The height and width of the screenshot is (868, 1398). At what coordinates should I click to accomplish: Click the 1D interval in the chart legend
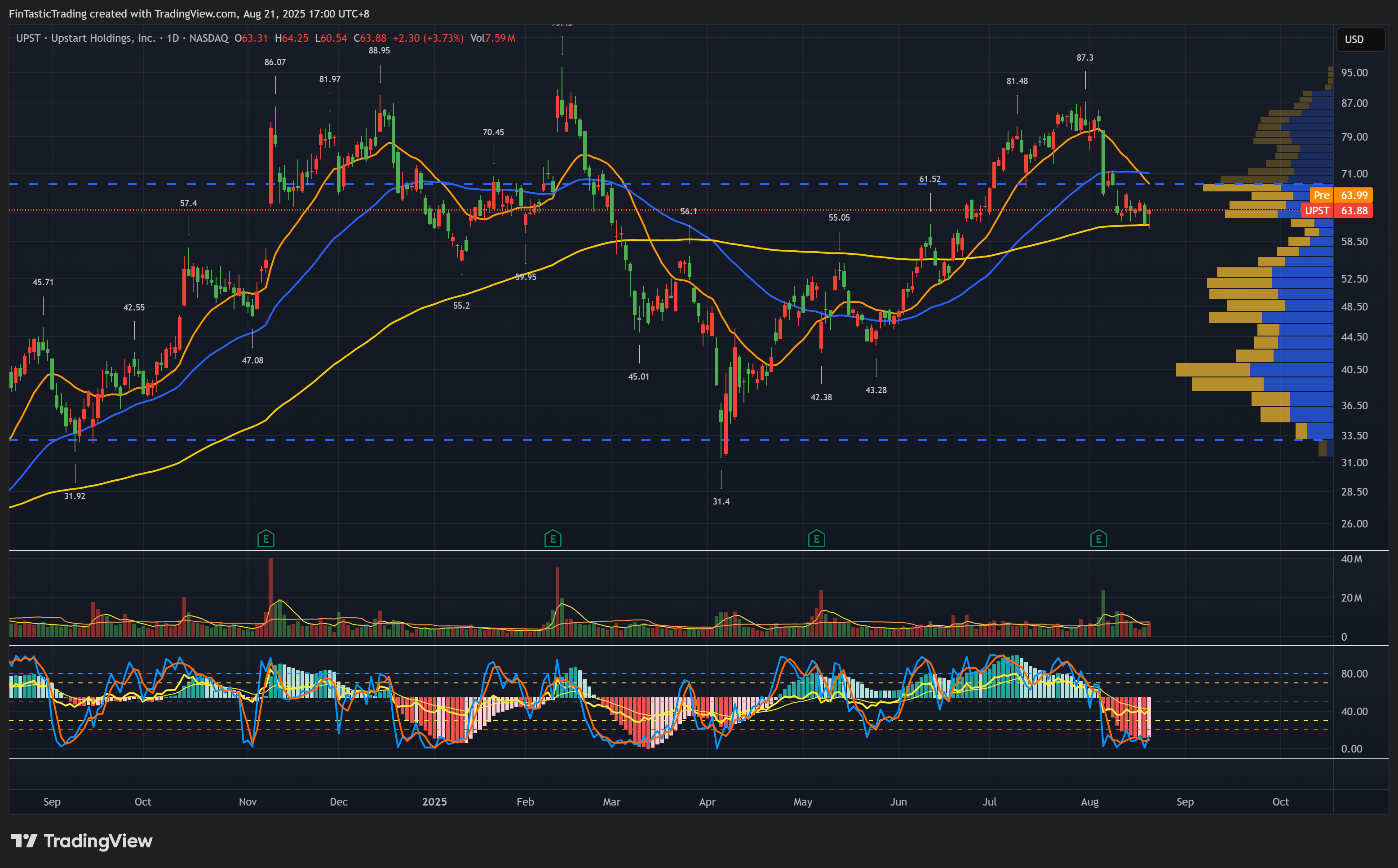(x=173, y=39)
